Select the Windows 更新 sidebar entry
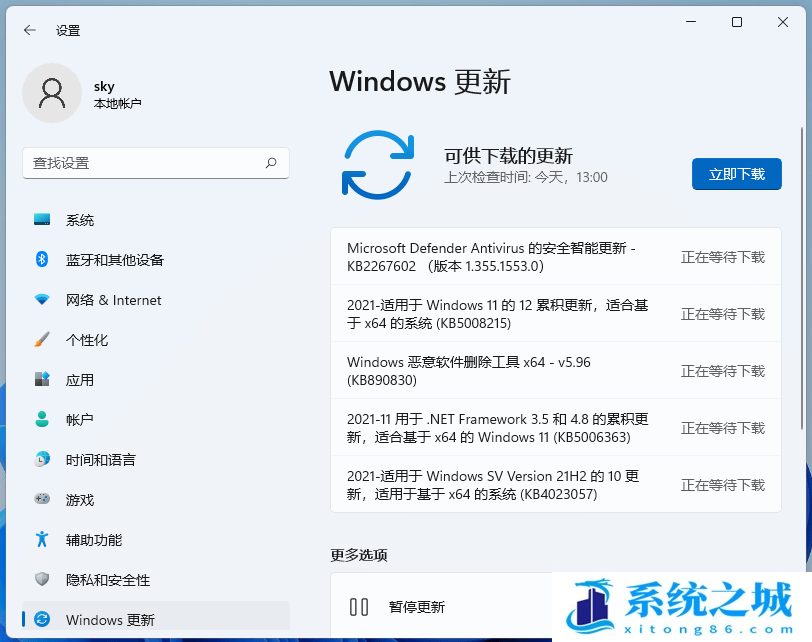The width and height of the screenshot is (812, 642). point(110,620)
